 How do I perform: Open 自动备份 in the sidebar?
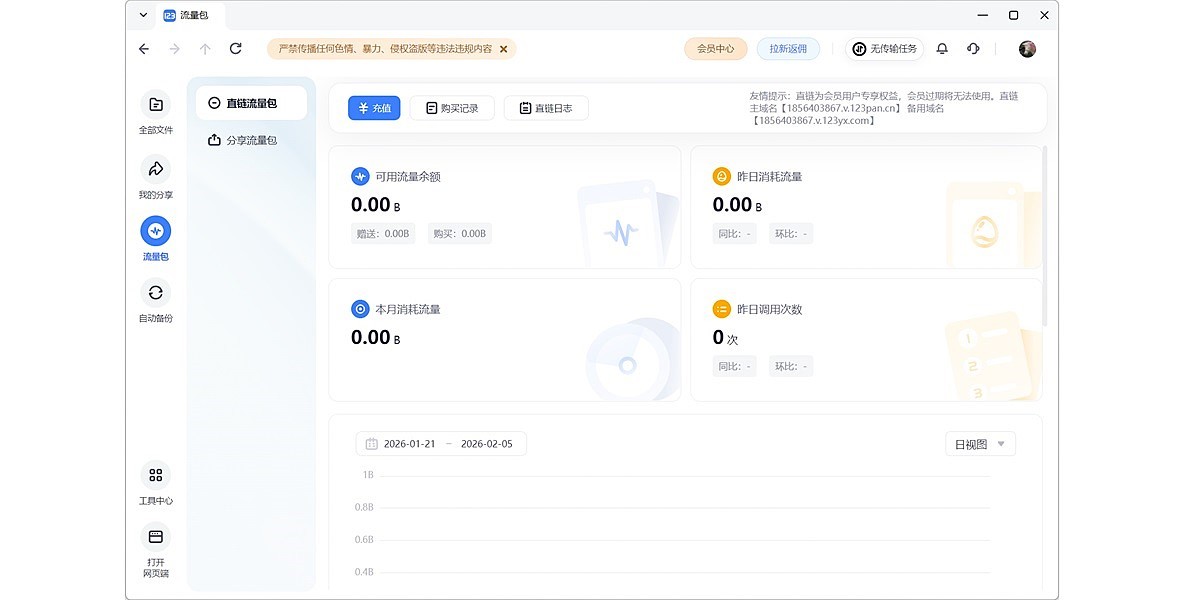[x=155, y=293]
